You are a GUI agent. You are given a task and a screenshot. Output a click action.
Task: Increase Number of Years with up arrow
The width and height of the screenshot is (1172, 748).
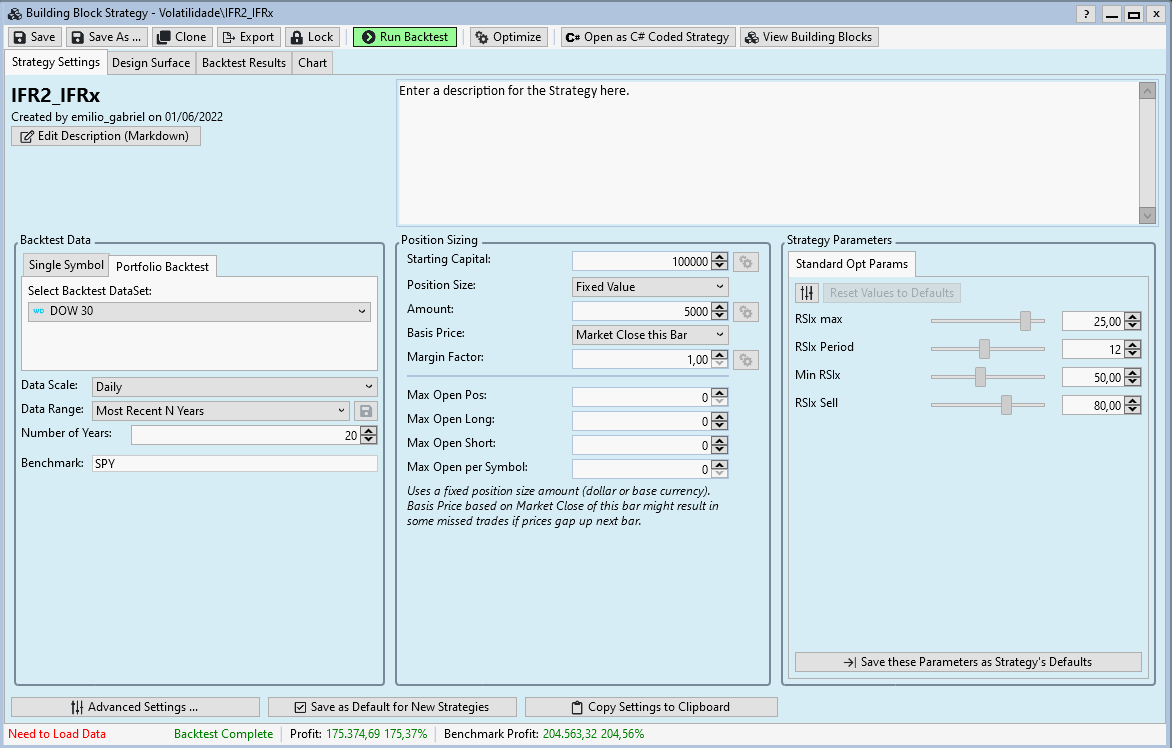tap(369, 430)
